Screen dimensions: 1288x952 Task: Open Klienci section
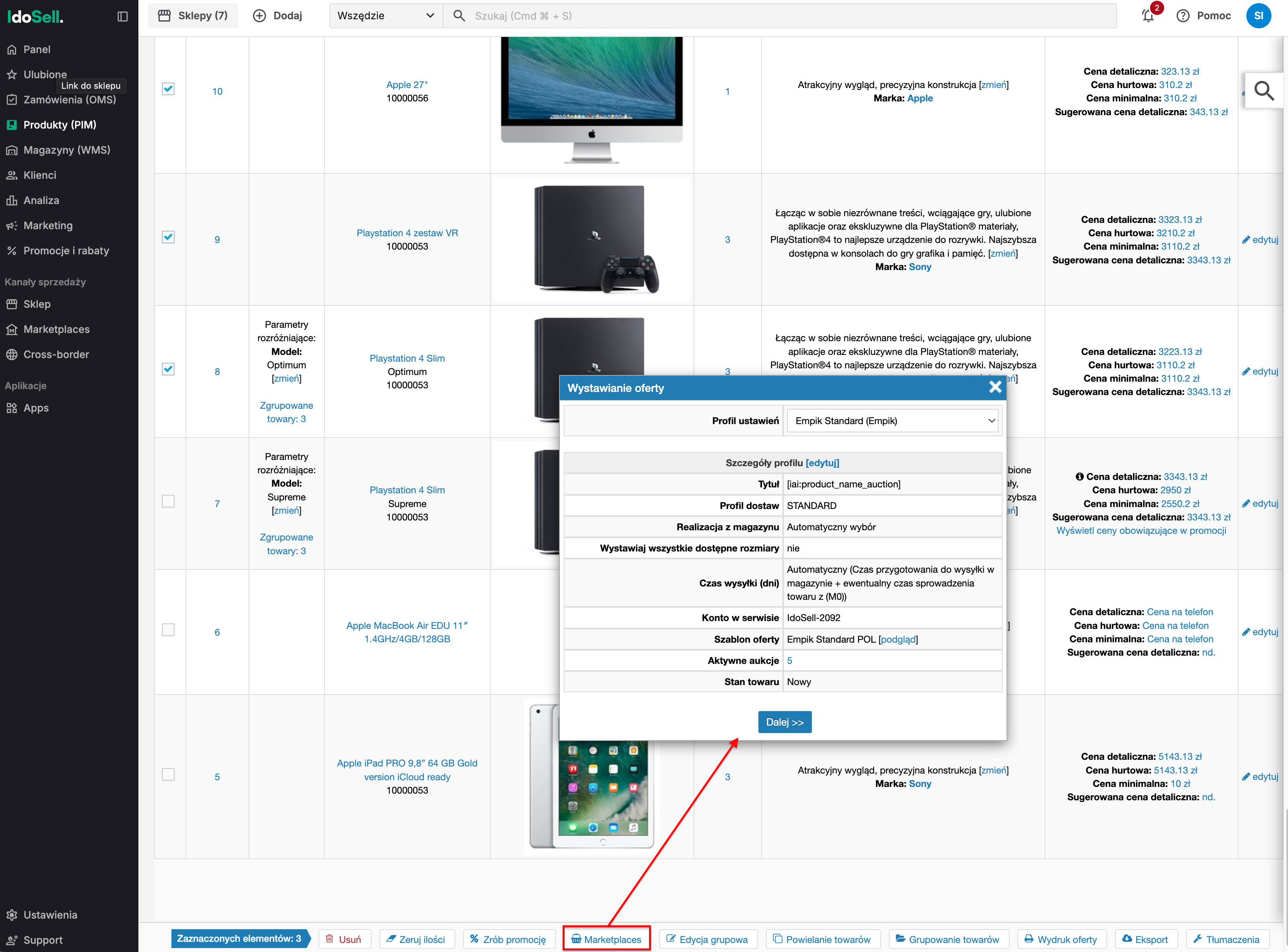[x=40, y=175]
